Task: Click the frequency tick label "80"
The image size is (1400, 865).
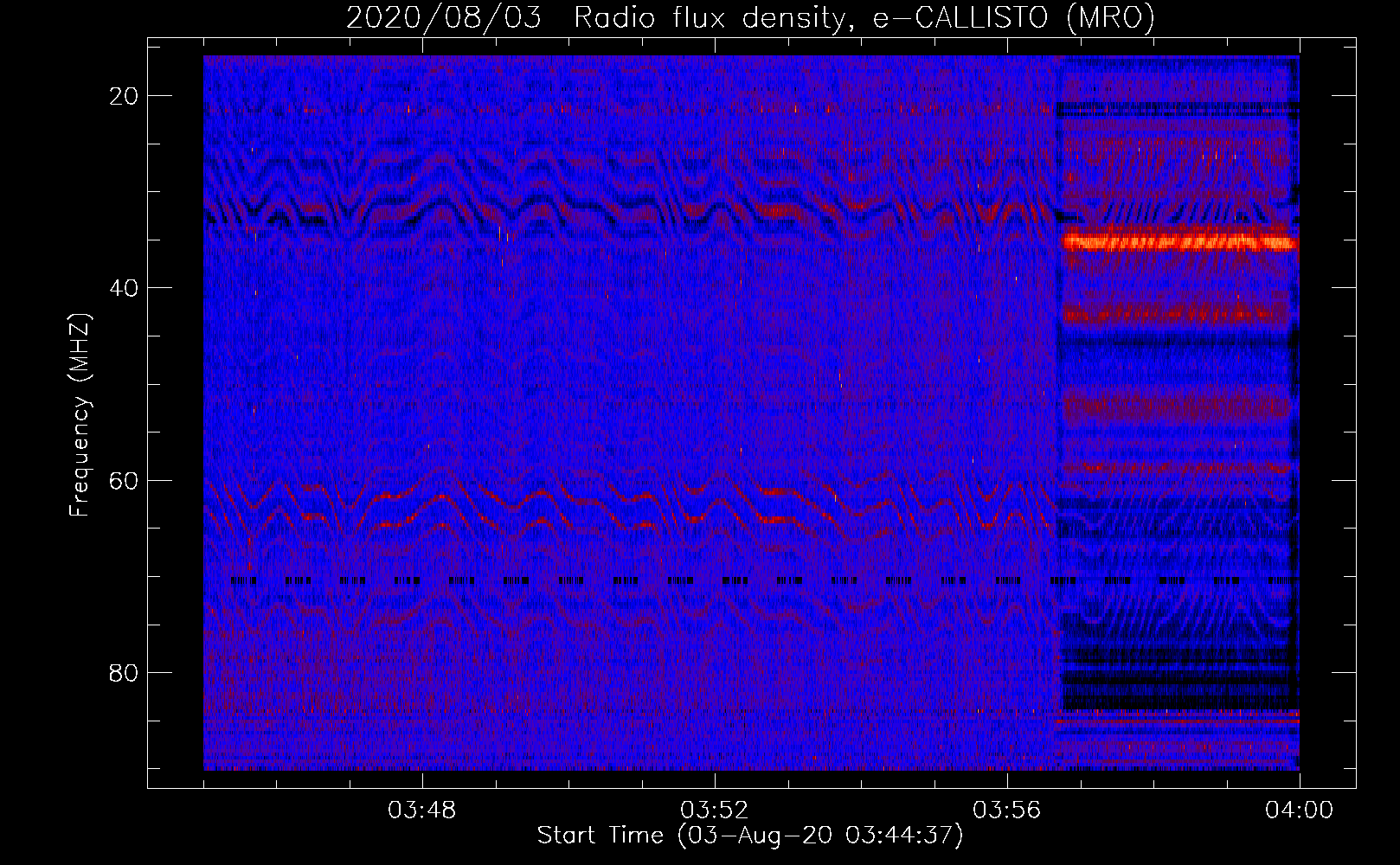Action: click(125, 672)
